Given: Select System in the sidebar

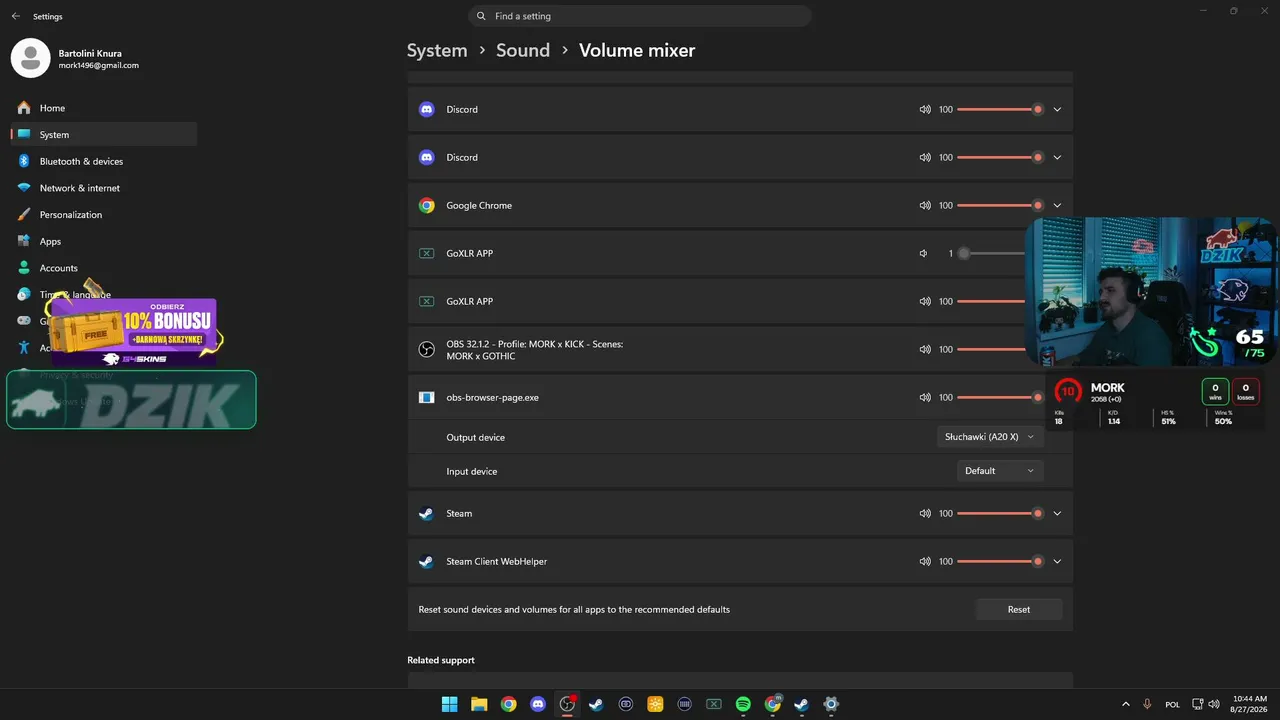Looking at the screenshot, I should click(104, 135).
